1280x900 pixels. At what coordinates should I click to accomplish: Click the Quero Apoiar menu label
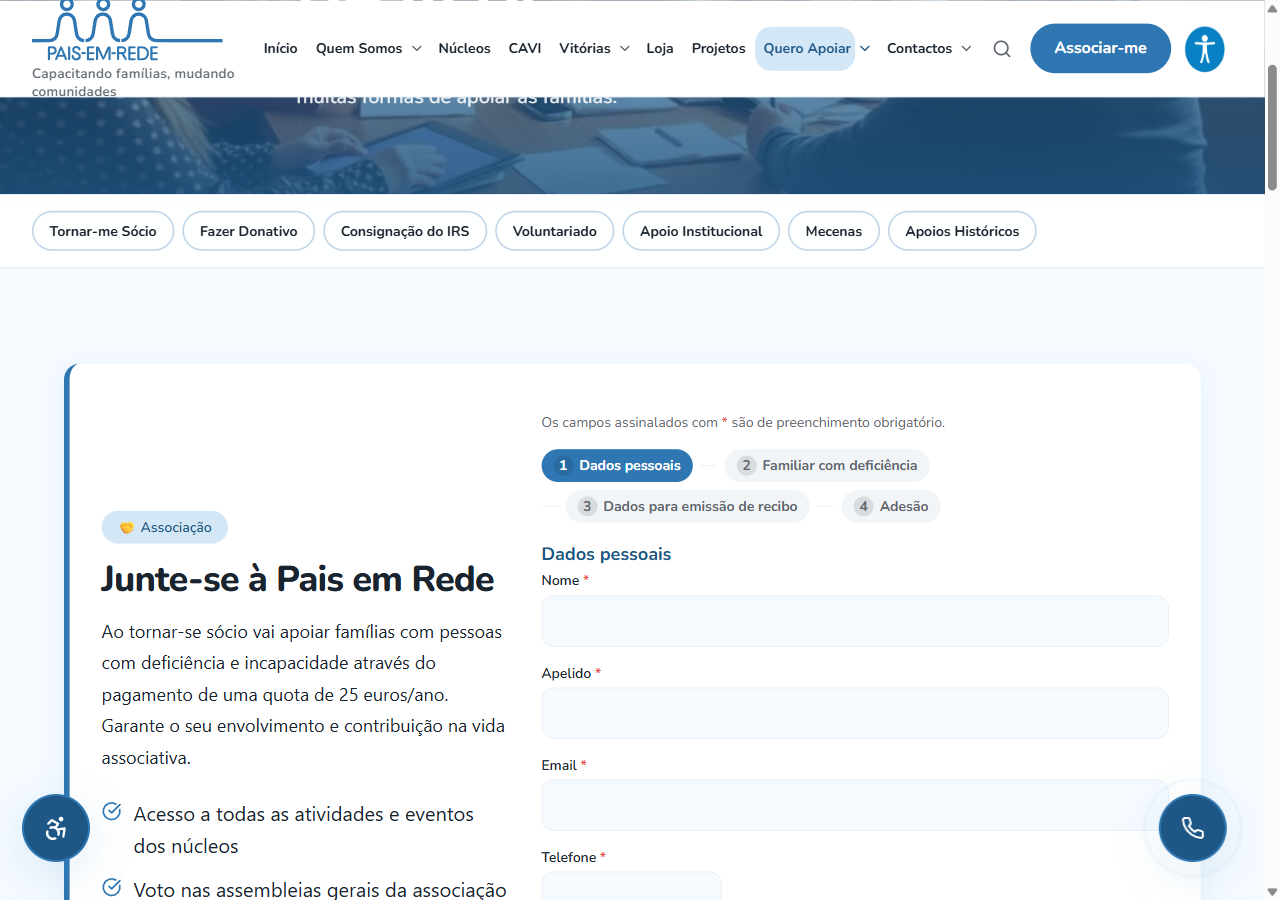[x=807, y=49]
